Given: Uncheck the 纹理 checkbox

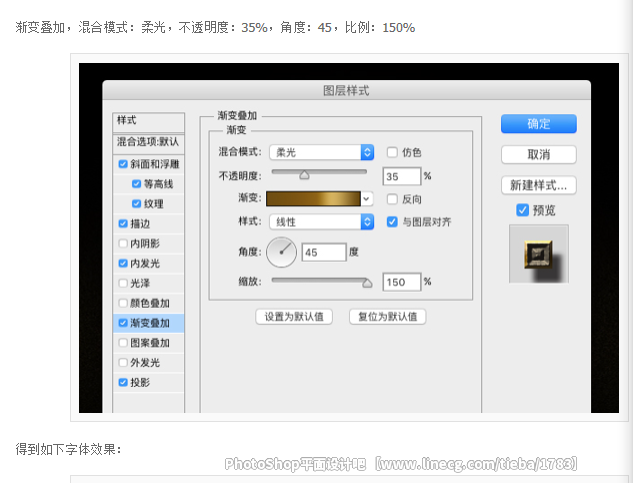Looking at the screenshot, I should click(x=136, y=204).
